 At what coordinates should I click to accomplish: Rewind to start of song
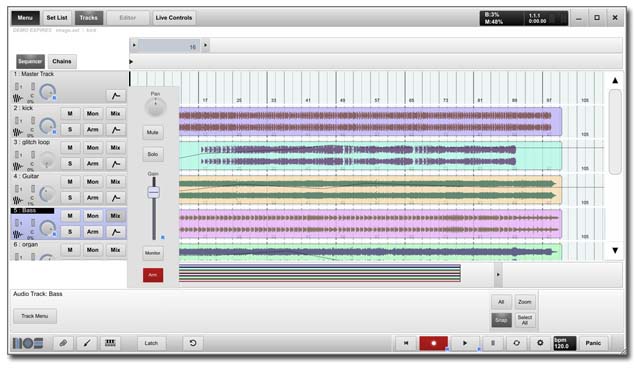406,343
